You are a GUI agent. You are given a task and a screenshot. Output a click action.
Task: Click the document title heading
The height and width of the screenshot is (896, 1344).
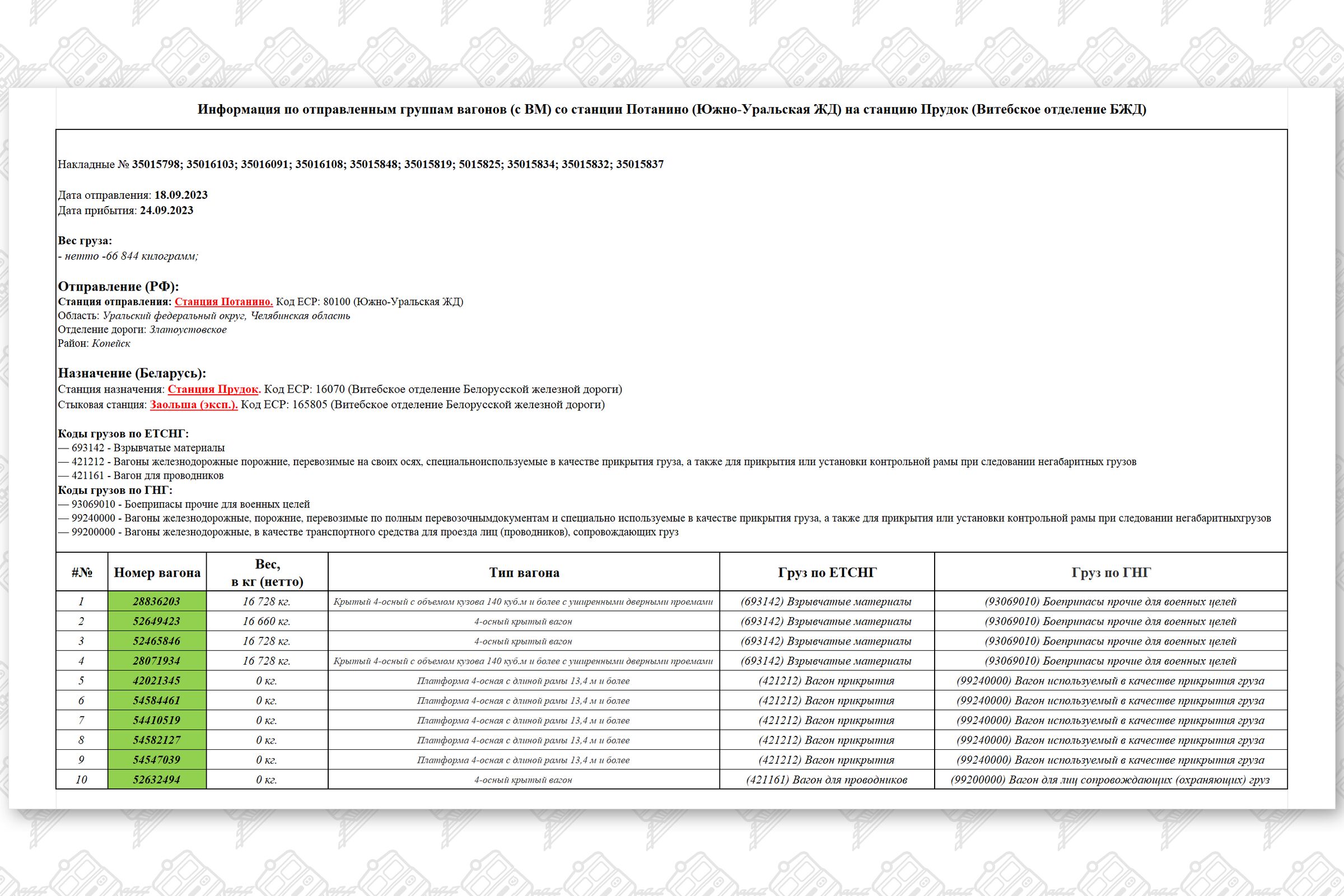[x=671, y=109]
